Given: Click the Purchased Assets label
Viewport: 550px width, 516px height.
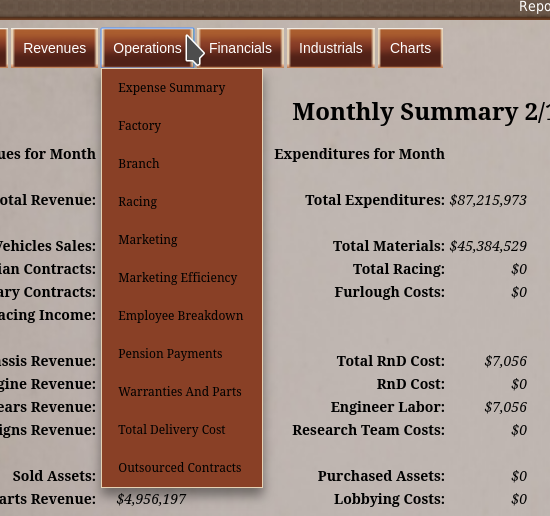Looking at the screenshot, I should pos(381,476).
